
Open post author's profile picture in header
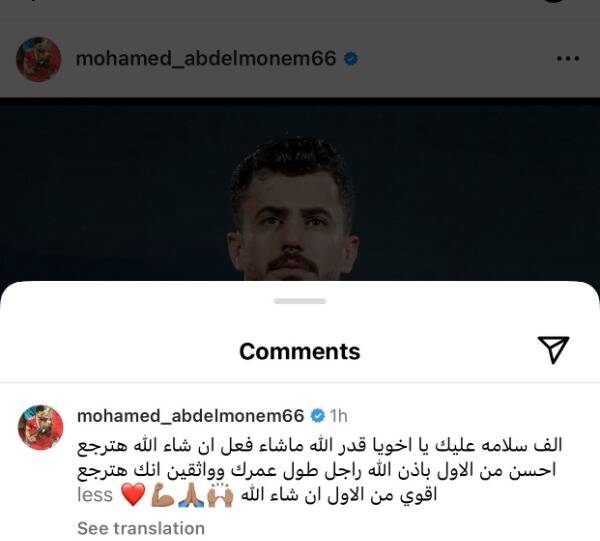click(x=39, y=59)
